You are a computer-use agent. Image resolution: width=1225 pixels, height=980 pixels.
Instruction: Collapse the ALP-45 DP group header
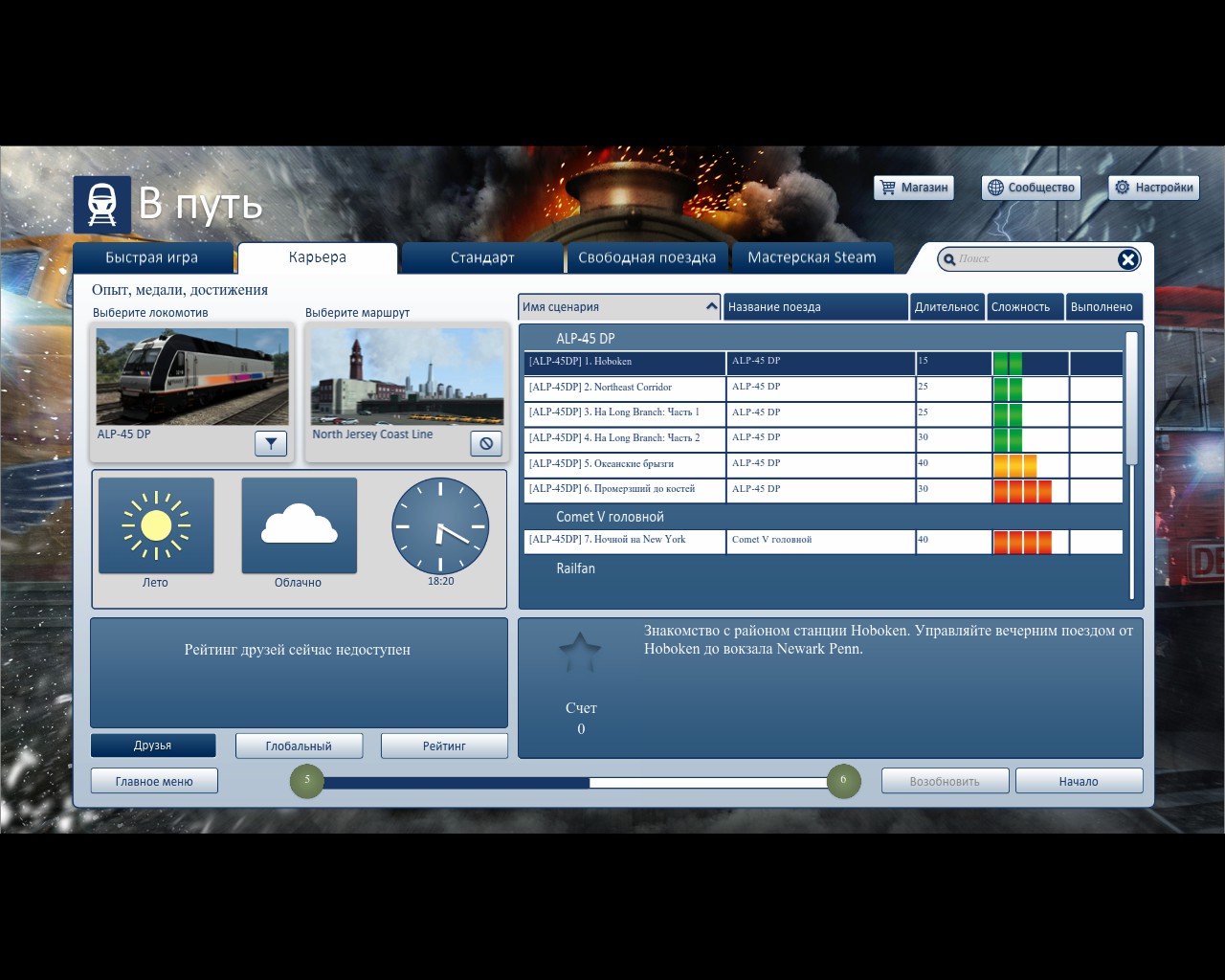click(586, 338)
